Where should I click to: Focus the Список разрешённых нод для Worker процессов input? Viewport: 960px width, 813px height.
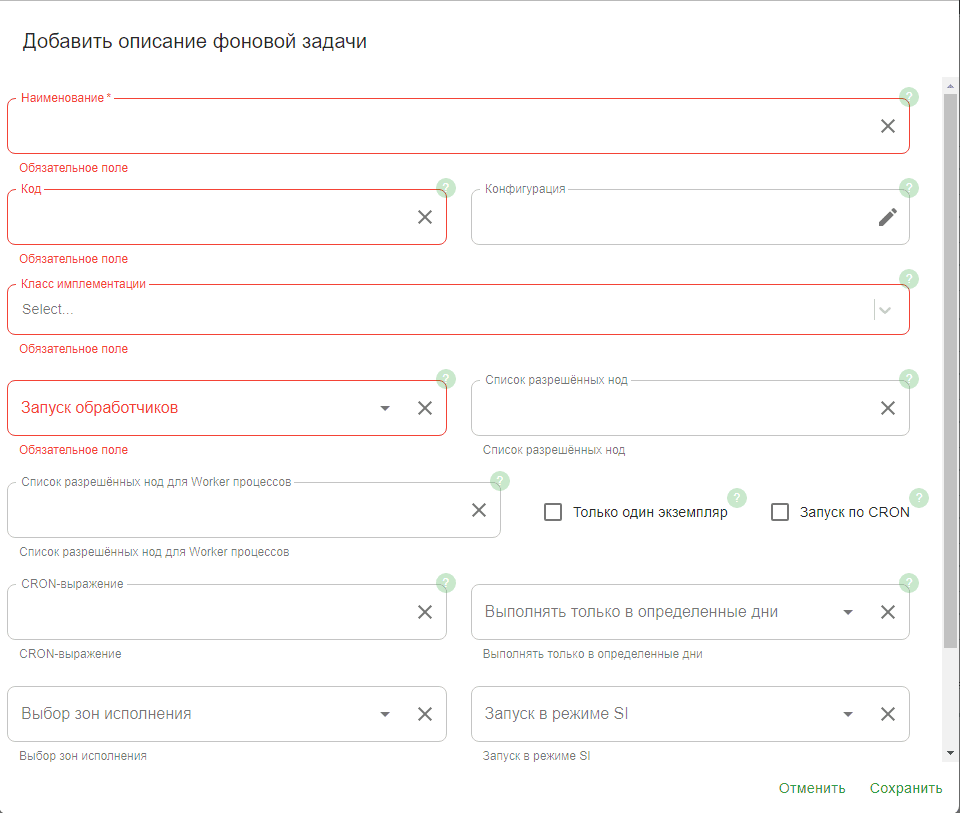(x=235, y=511)
